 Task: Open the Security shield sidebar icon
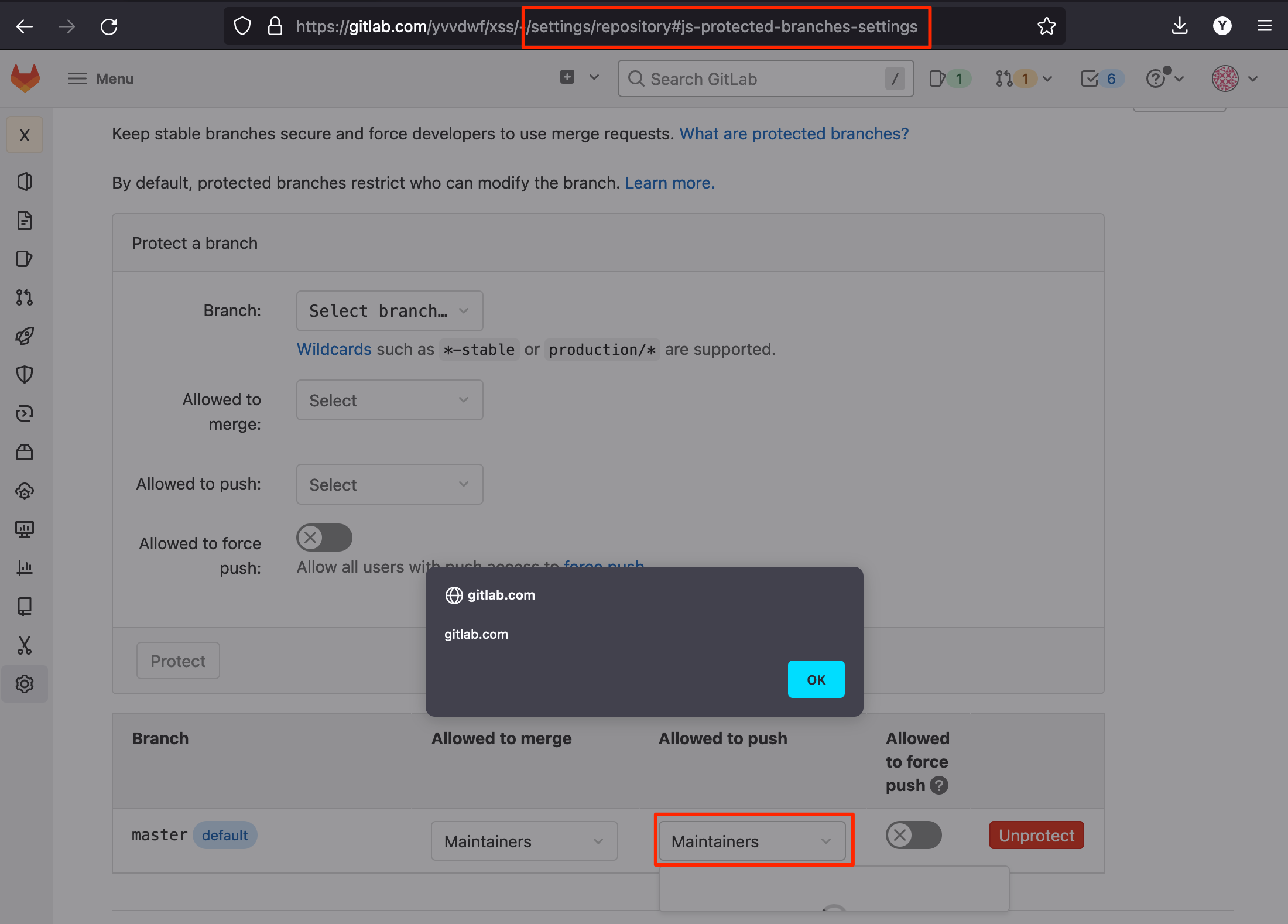coord(25,375)
